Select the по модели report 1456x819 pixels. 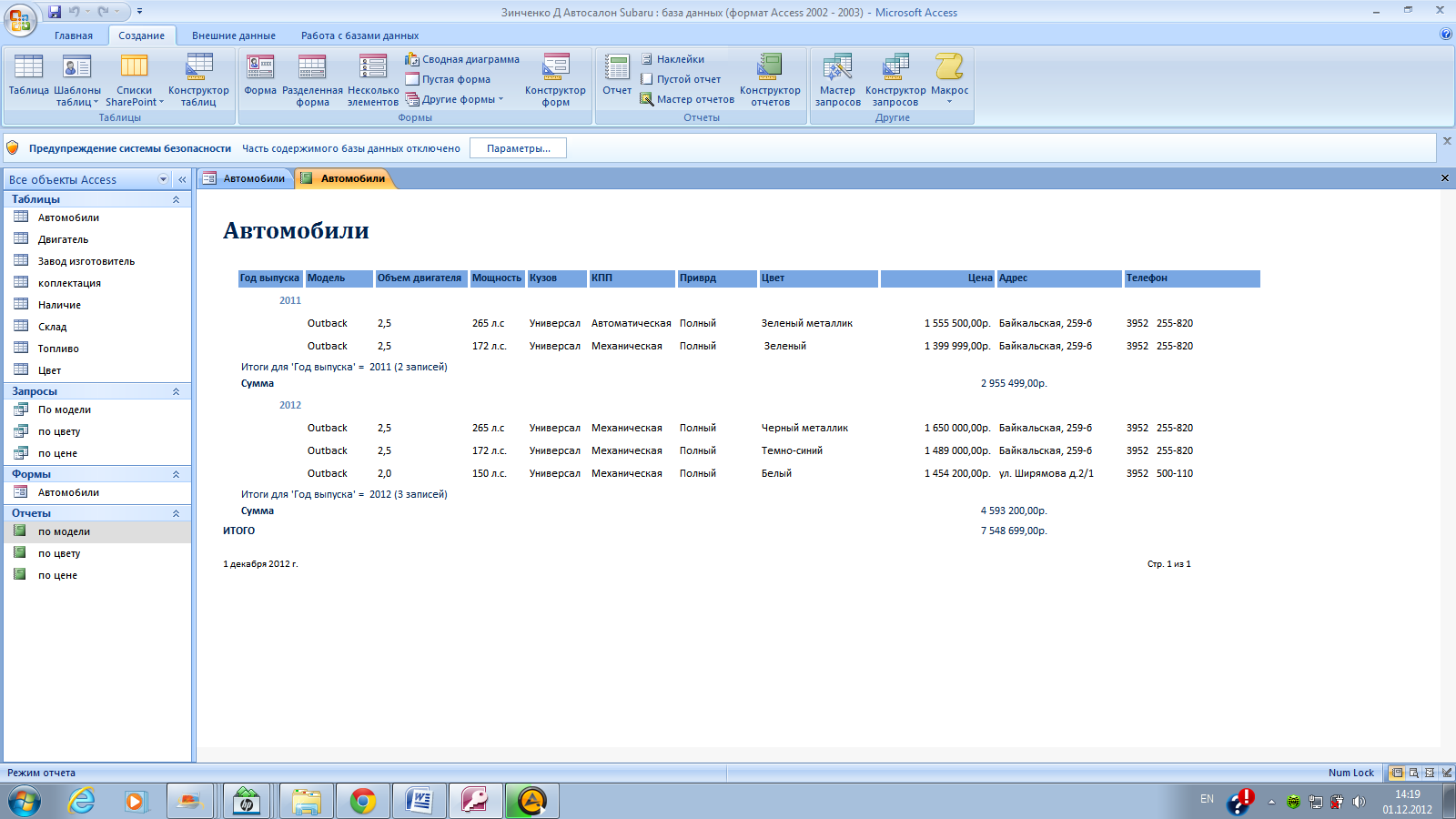97,531
